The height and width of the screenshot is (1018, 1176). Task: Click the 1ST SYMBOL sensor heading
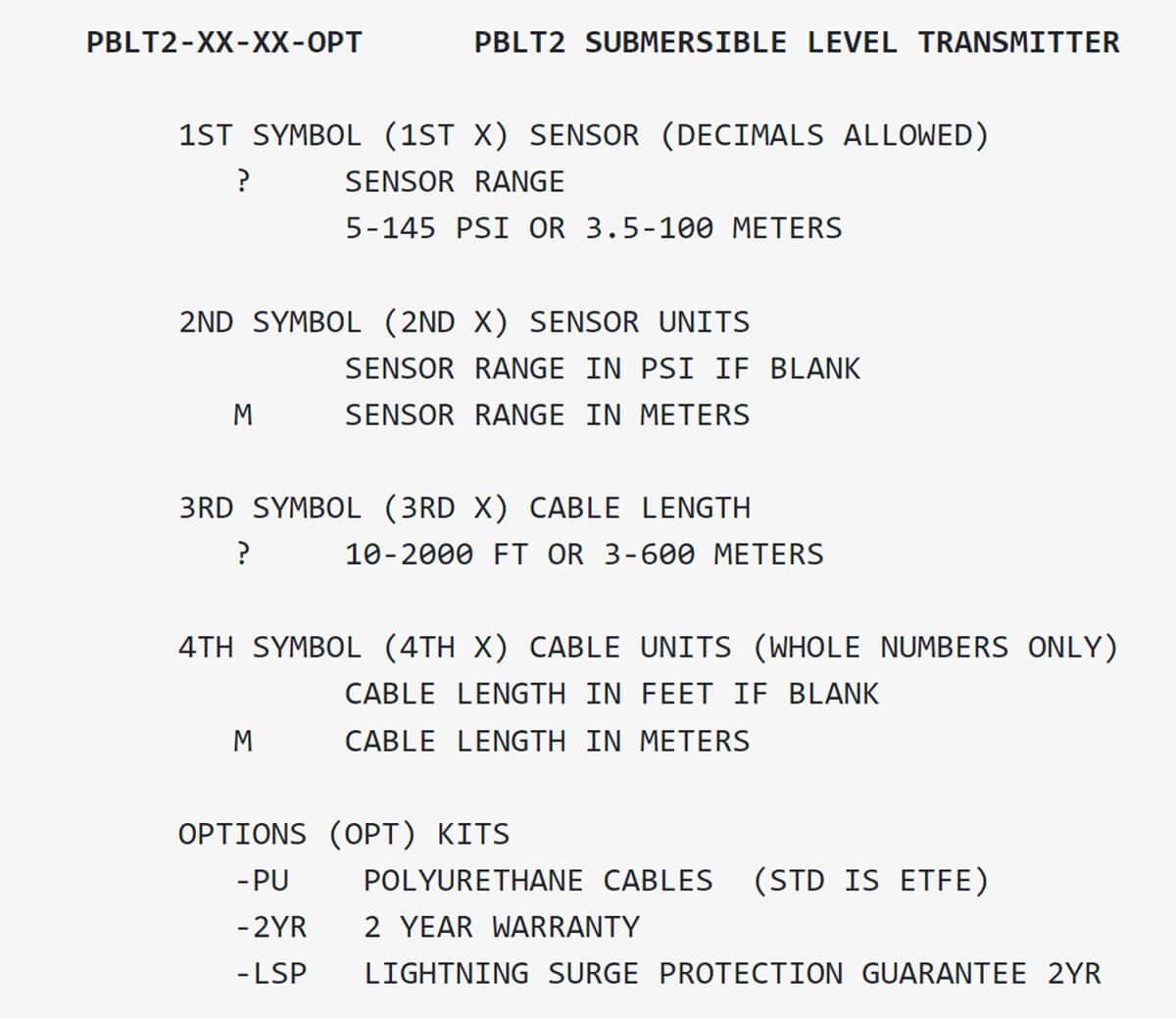click(x=584, y=135)
